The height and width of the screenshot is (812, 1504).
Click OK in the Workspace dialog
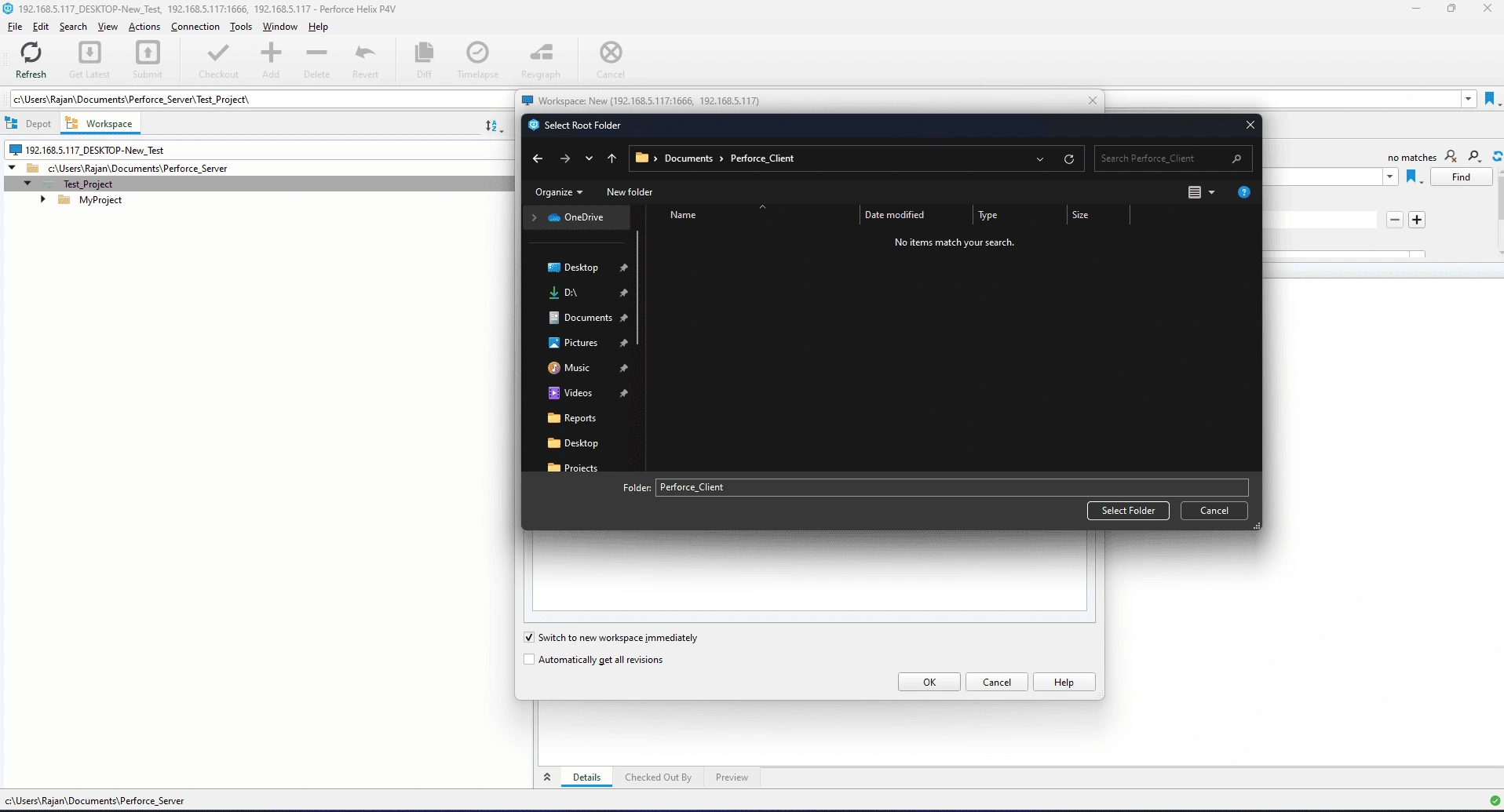pyautogui.click(x=929, y=683)
